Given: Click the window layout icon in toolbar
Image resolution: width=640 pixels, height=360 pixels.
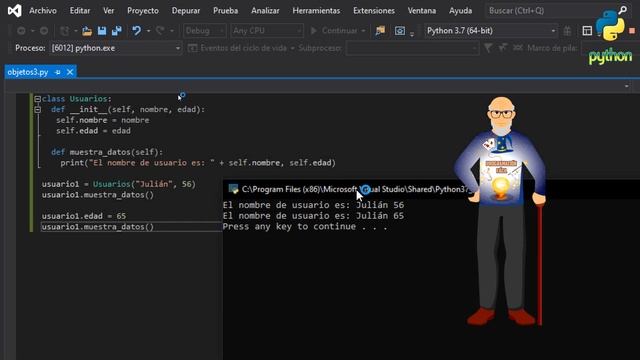Looking at the screenshot, I should point(587,31).
